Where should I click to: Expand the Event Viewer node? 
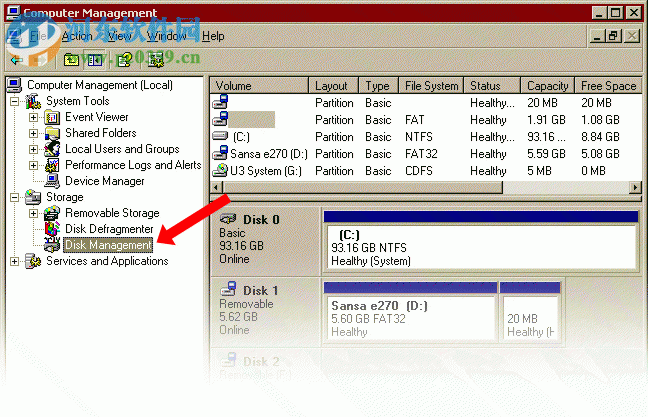(33, 117)
